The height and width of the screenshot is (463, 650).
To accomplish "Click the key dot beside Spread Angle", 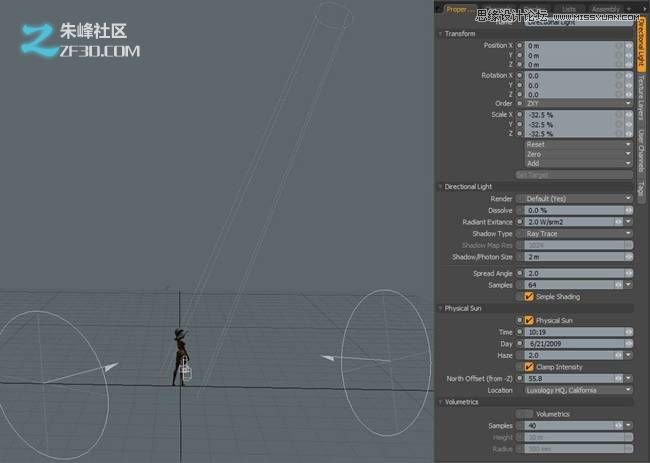I will 521,273.
